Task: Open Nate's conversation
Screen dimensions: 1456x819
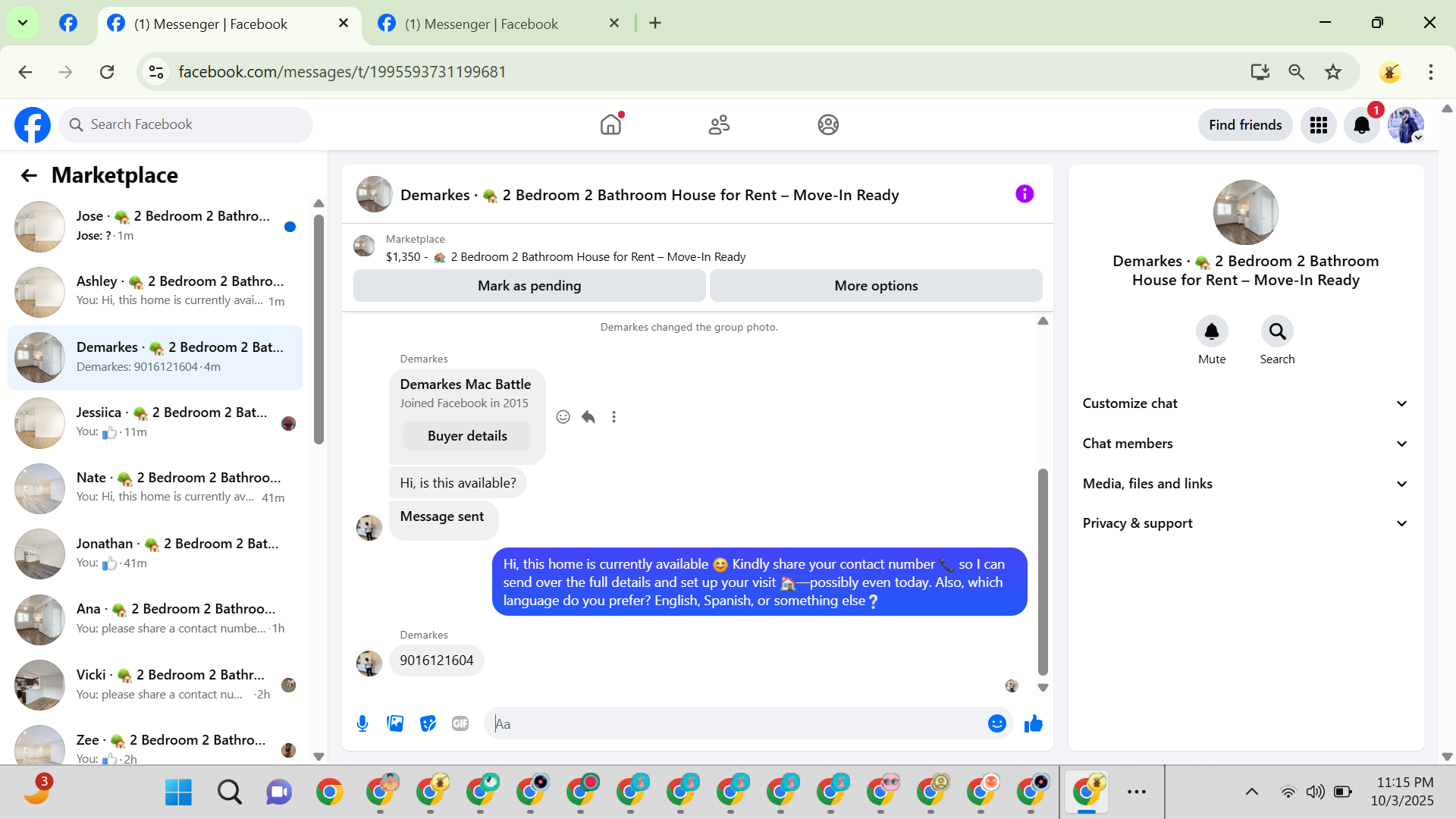Action: pos(155,489)
